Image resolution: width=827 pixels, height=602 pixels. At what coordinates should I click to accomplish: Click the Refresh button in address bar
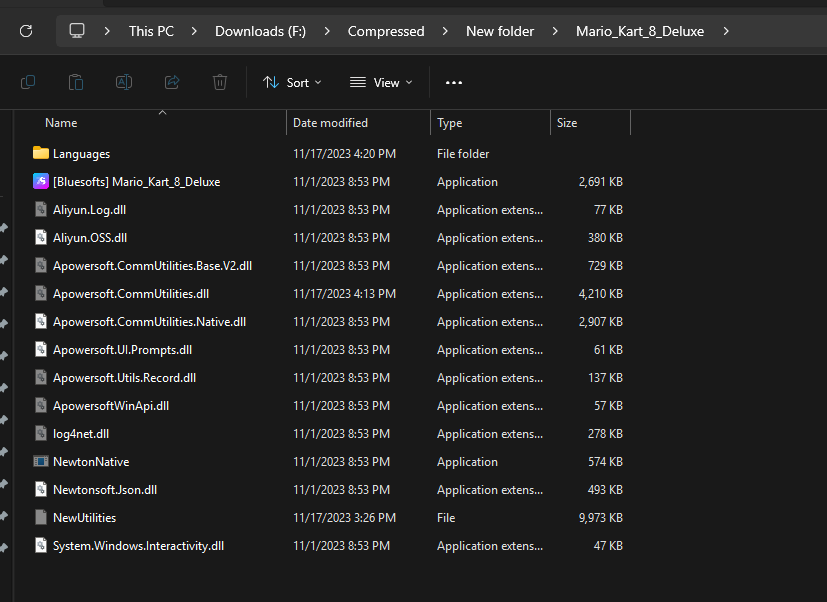click(26, 31)
